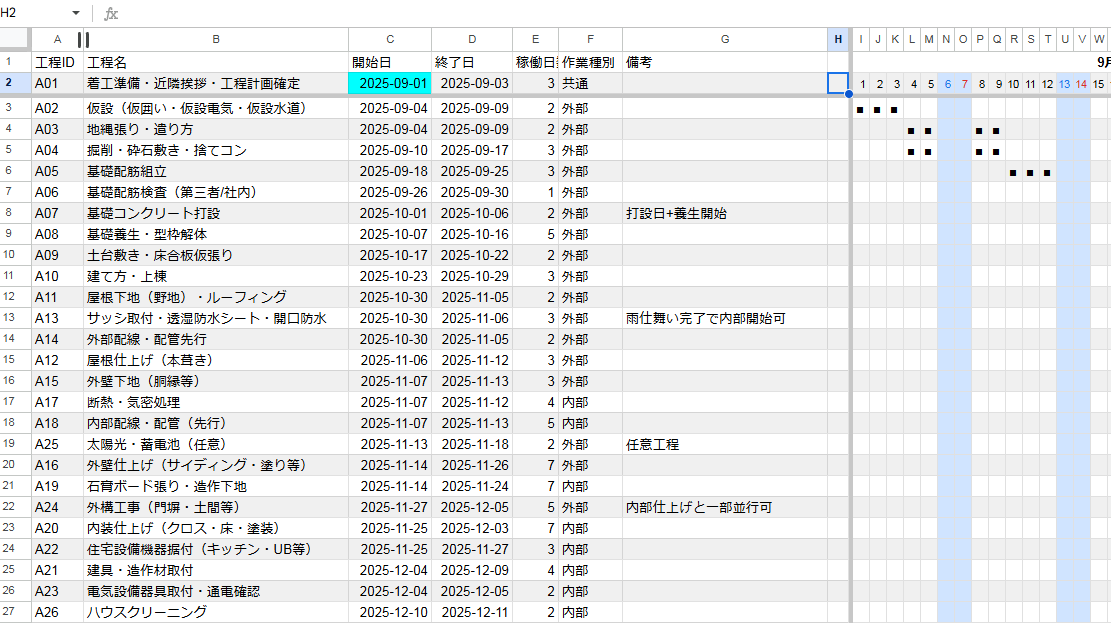The height and width of the screenshot is (623, 1111).
Task: Select the highlighted column H header
Action: 838,39
